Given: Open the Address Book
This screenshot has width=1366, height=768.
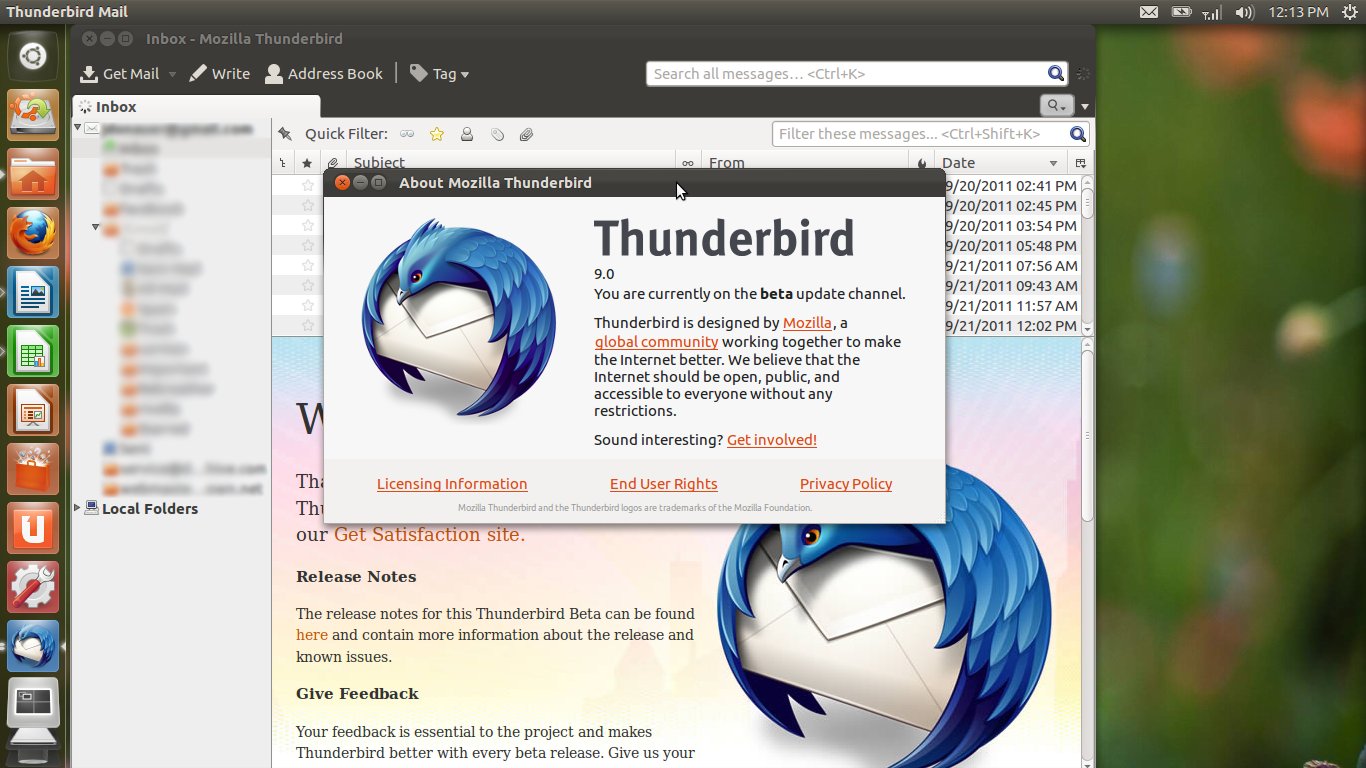Looking at the screenshot, I should click(x=324, y=74).
